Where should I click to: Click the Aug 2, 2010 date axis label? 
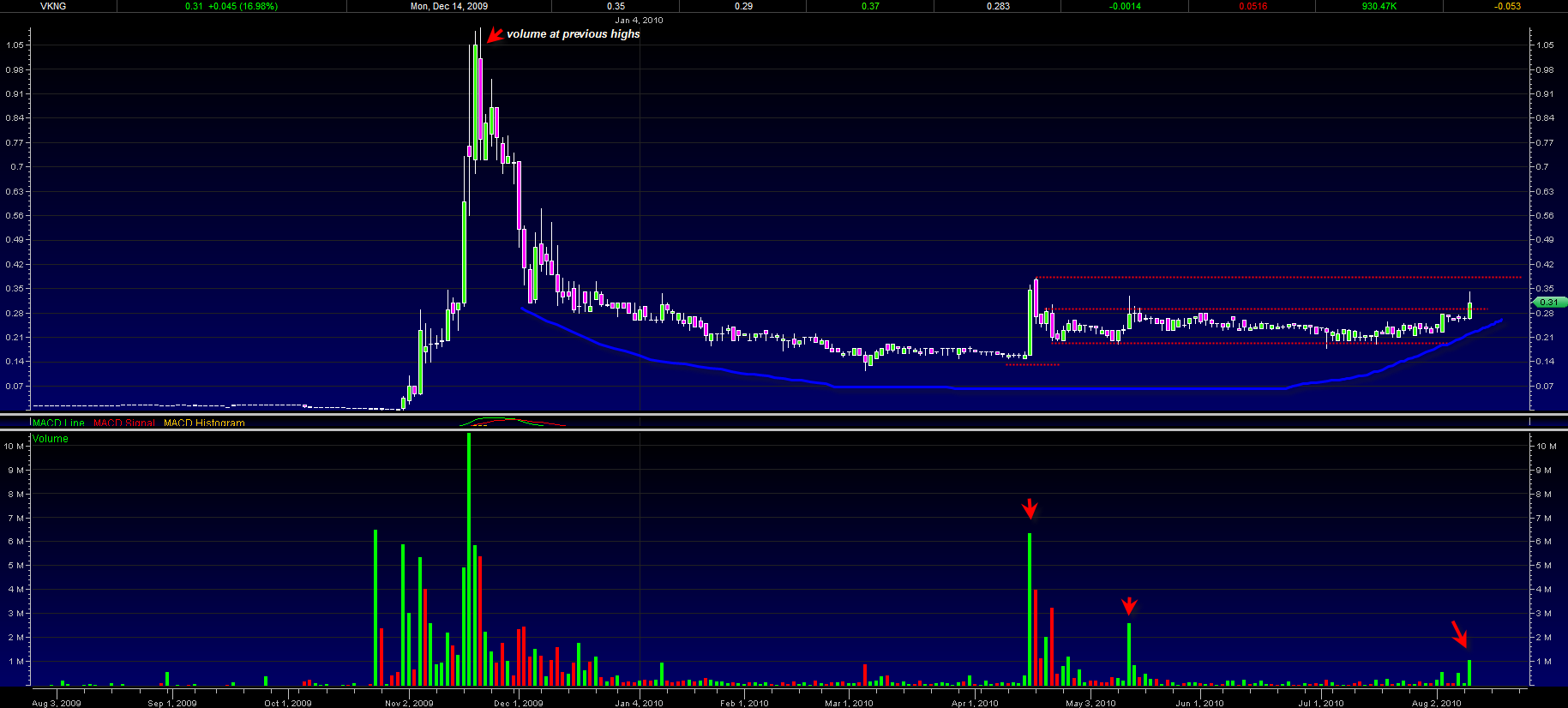pos(1436,703)
